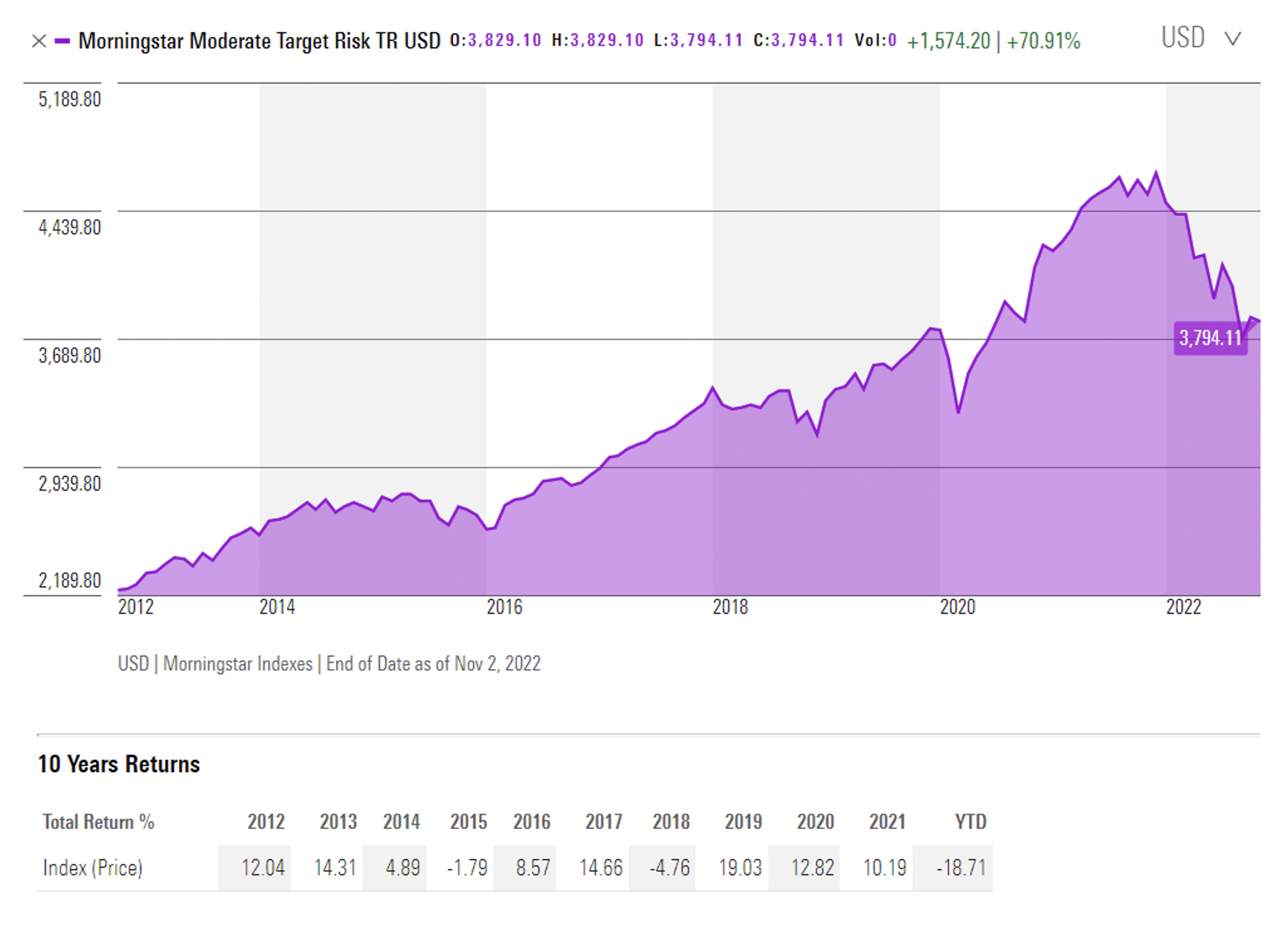1288x928 pixels.
Task: Click the Morningstar Indexes source text below chart
Action: [x=238, y=664]
